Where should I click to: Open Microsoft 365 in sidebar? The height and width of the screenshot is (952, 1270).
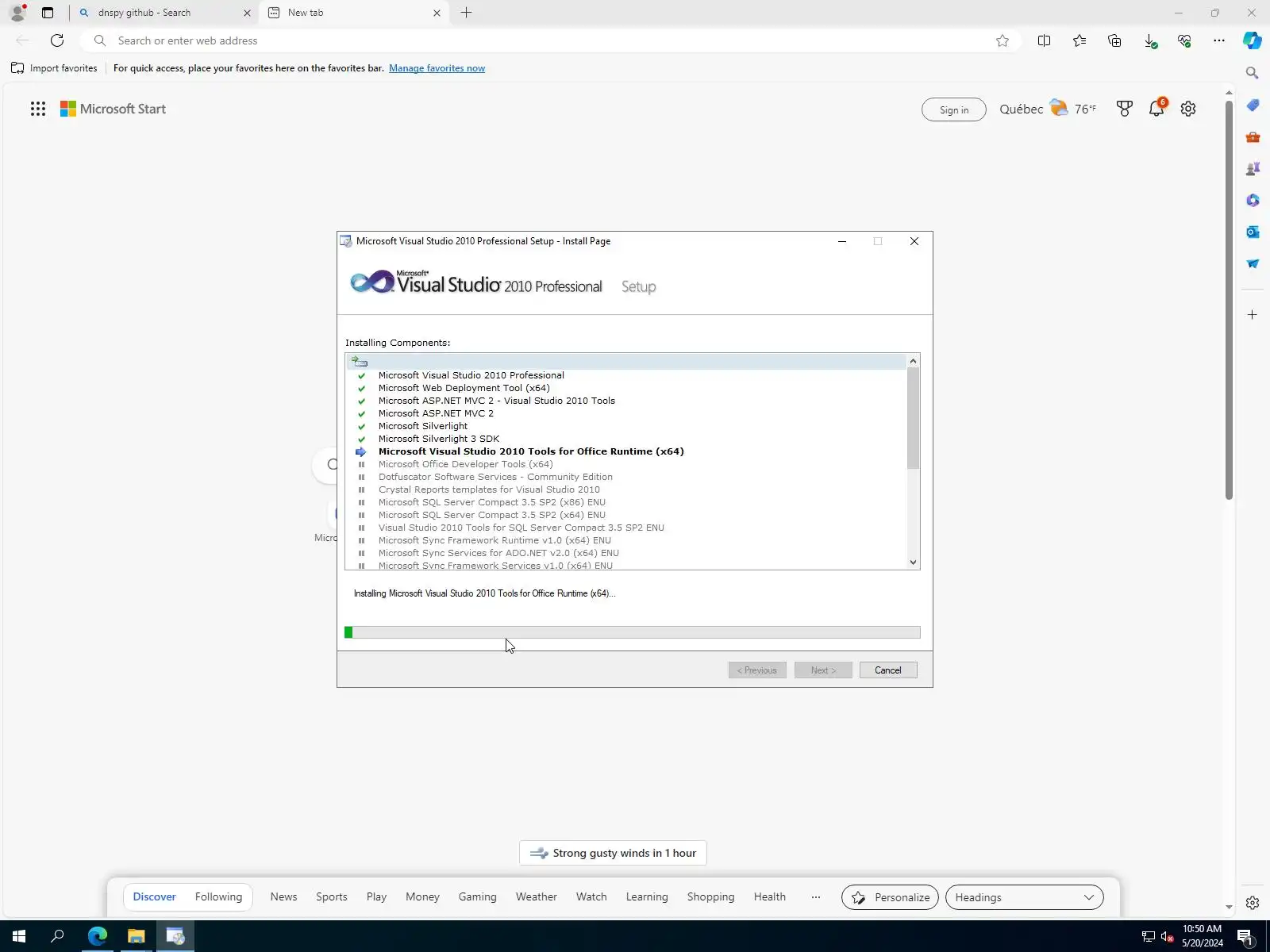pos(1253,200)
